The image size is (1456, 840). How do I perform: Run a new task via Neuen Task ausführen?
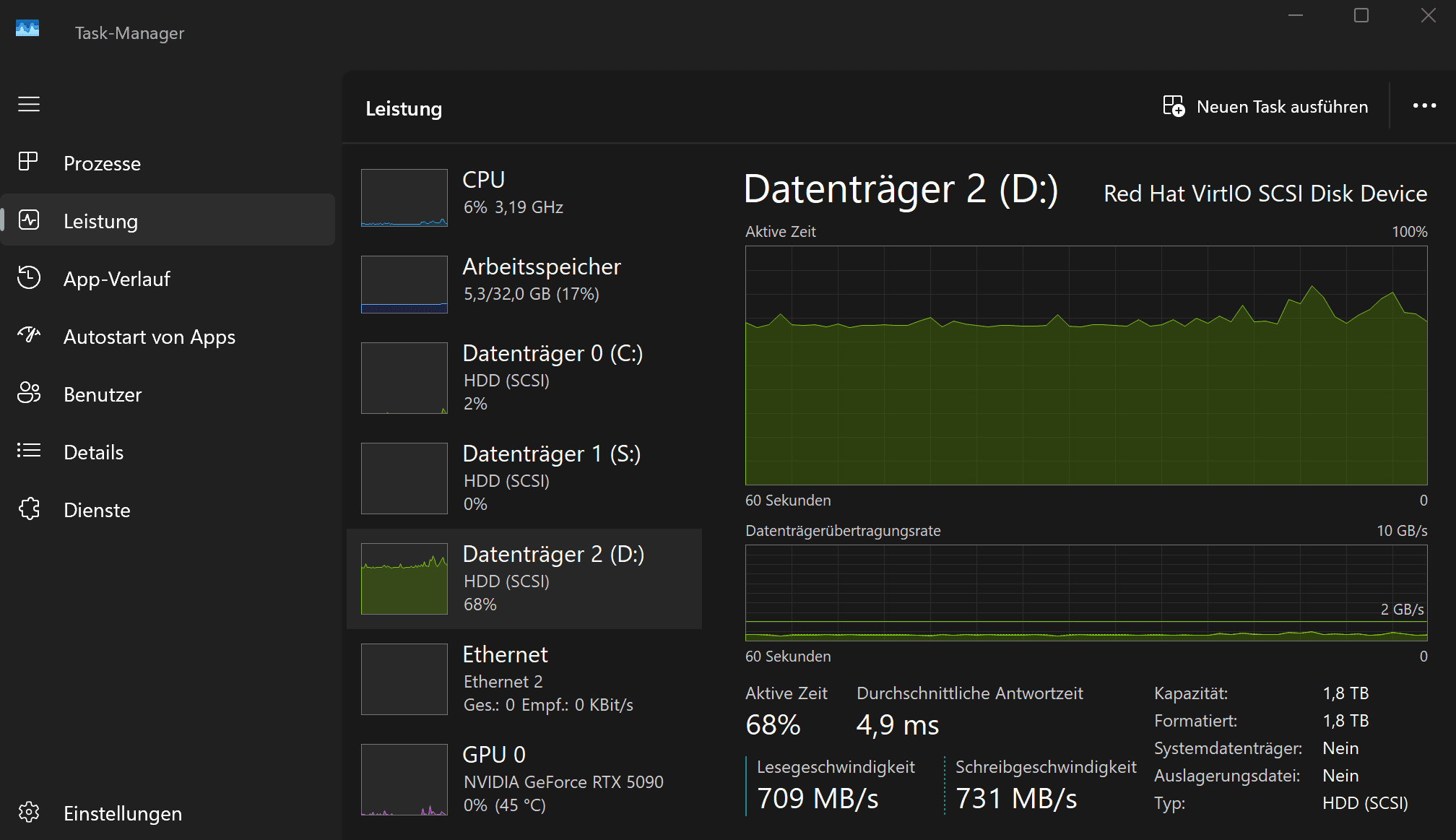tap(1265, 107)
